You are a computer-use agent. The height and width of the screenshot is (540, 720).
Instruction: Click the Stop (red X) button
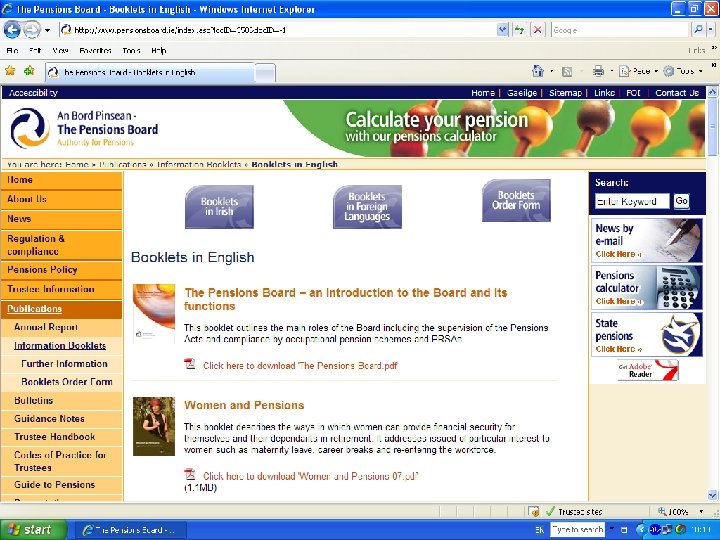click(537, 30)
